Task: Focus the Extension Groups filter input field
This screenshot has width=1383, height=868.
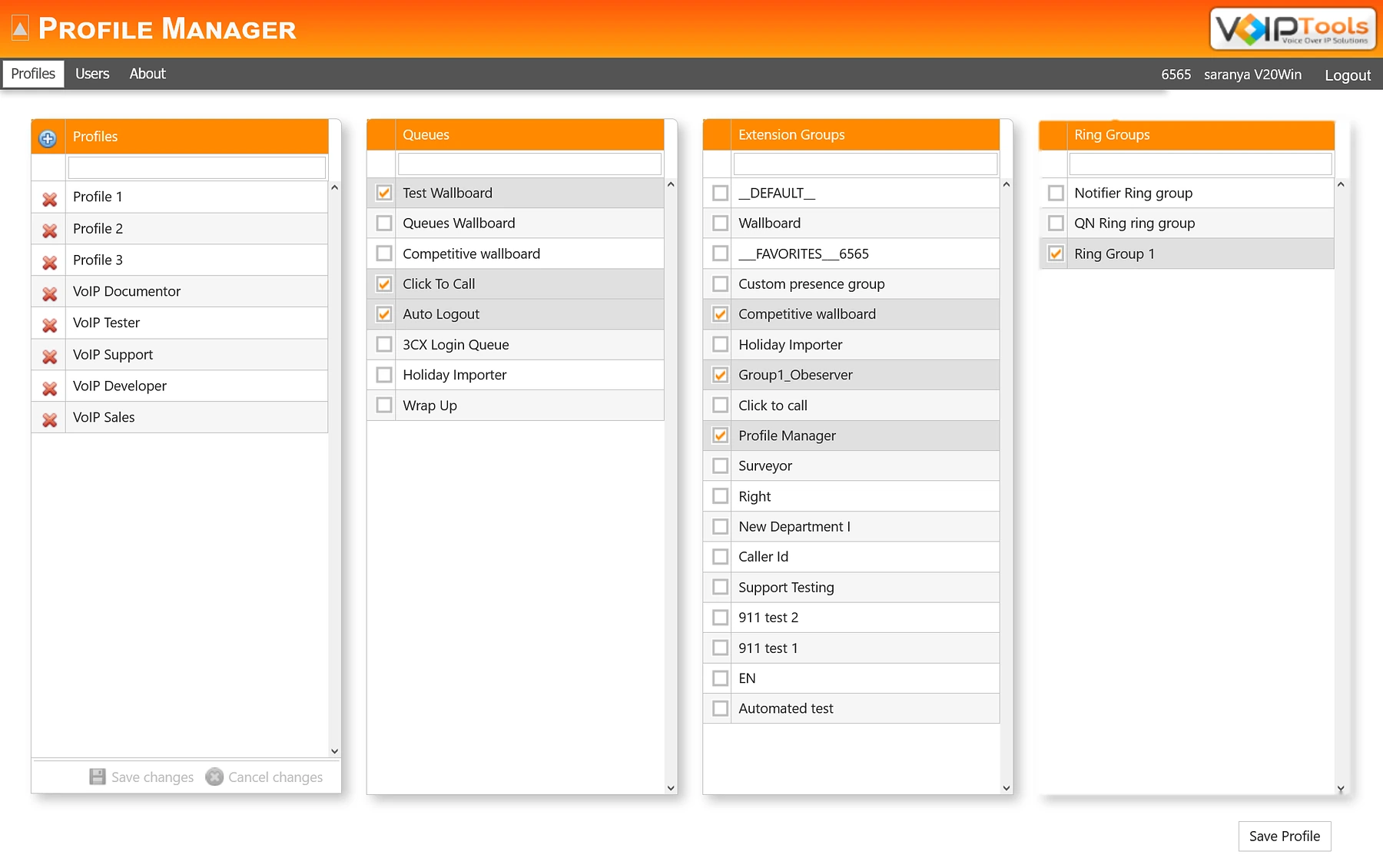Action: pos(865,164)
